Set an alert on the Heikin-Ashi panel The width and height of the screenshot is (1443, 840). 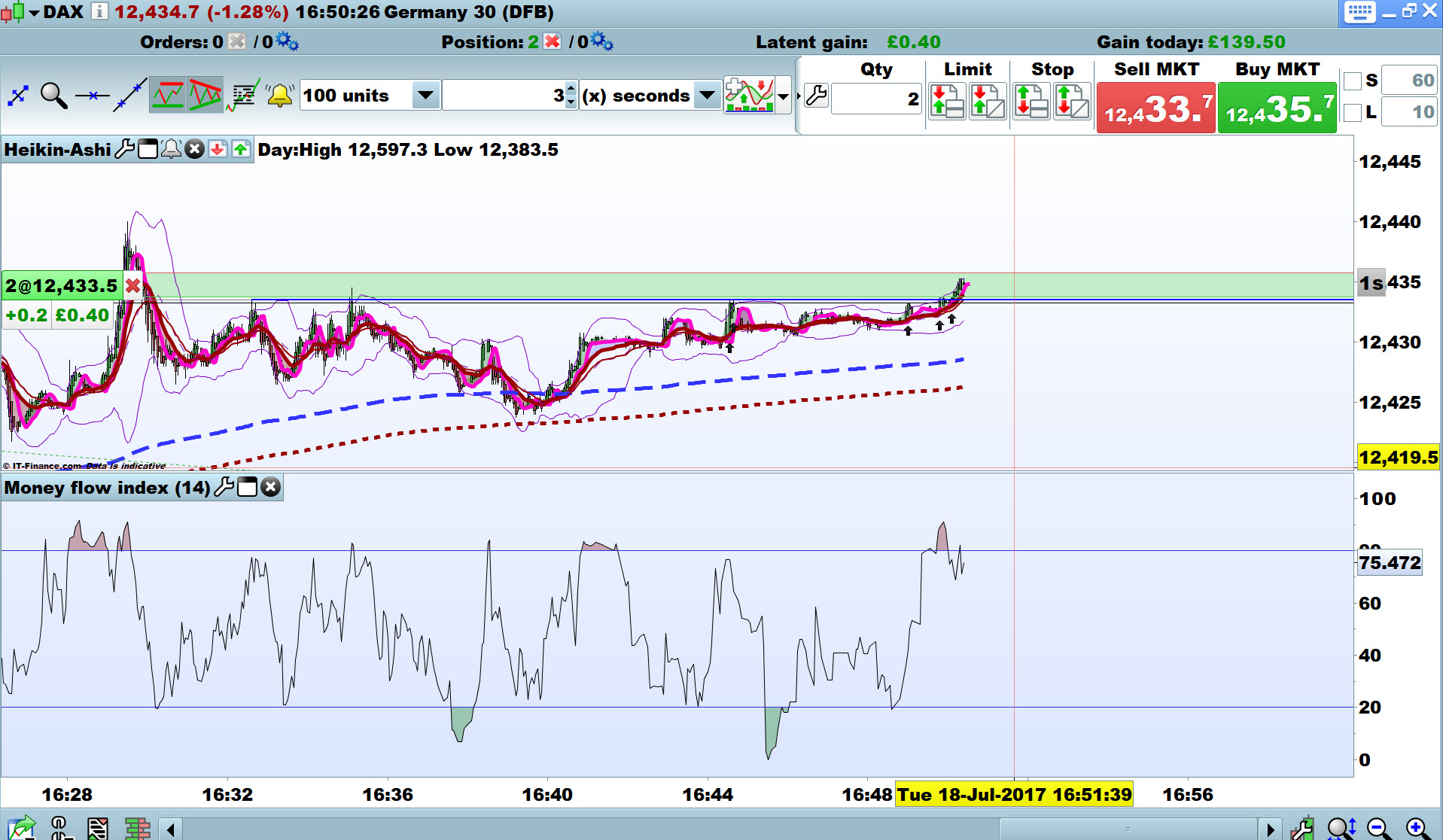coord(171,149)
